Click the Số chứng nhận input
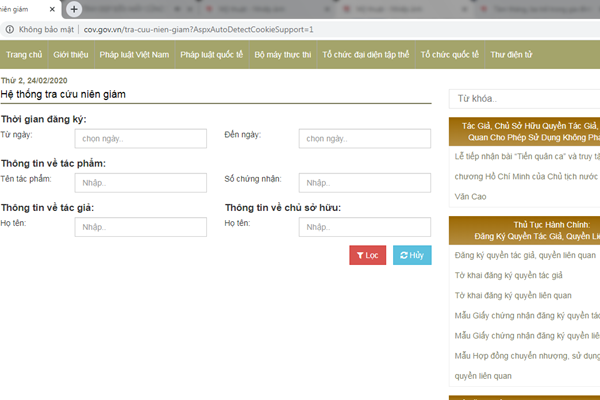Viewport: 600px width, 400px height. point(365,183)
